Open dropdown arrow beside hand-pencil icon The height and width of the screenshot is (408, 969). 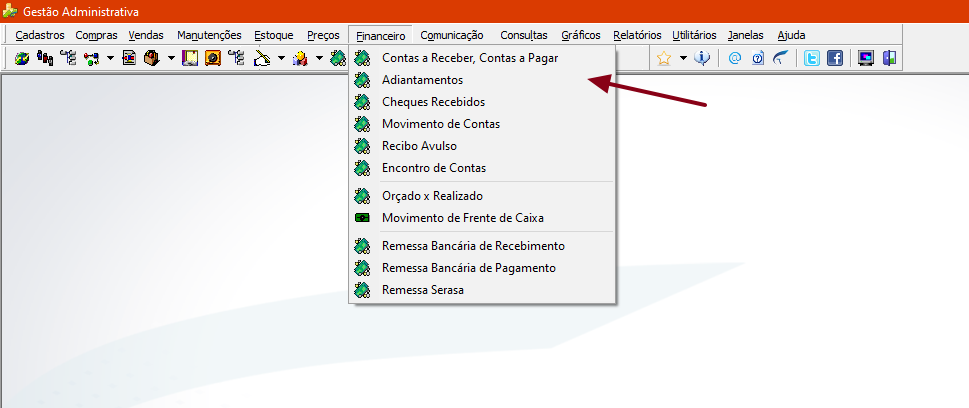[281, 59]
